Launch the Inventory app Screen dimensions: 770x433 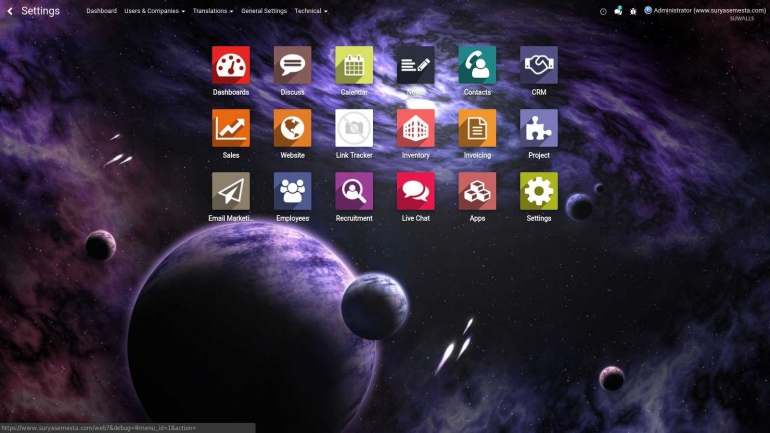click(415, 128)
